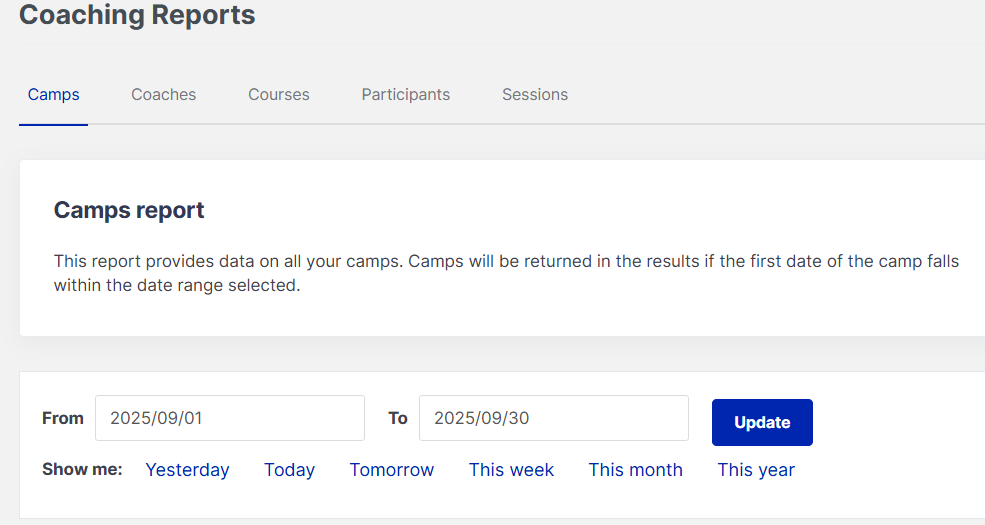Select the Courses tab
The width and height of the screenshot is (985, 525).
pyautogui.click(x=279, y=95)
